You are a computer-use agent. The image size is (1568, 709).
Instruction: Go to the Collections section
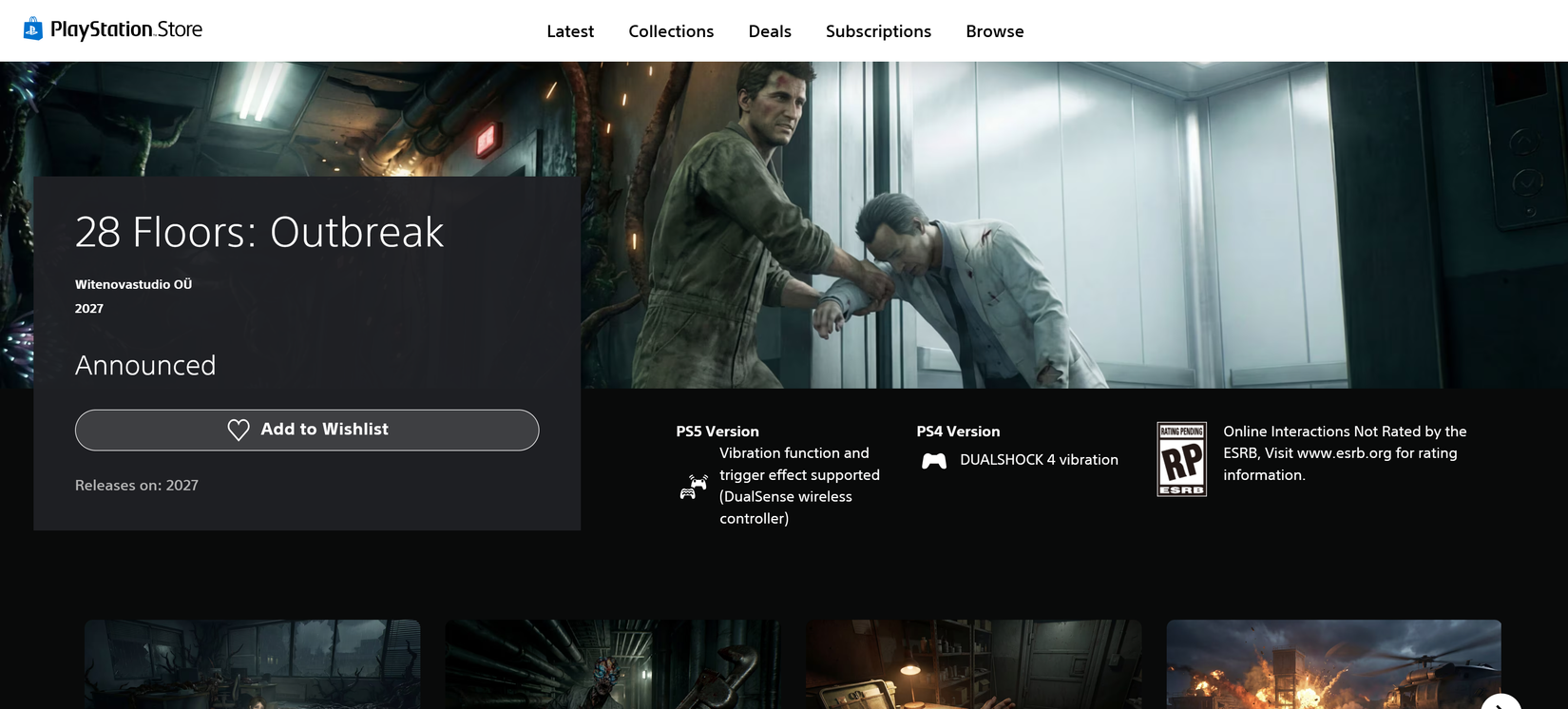(x=671, y=31)
